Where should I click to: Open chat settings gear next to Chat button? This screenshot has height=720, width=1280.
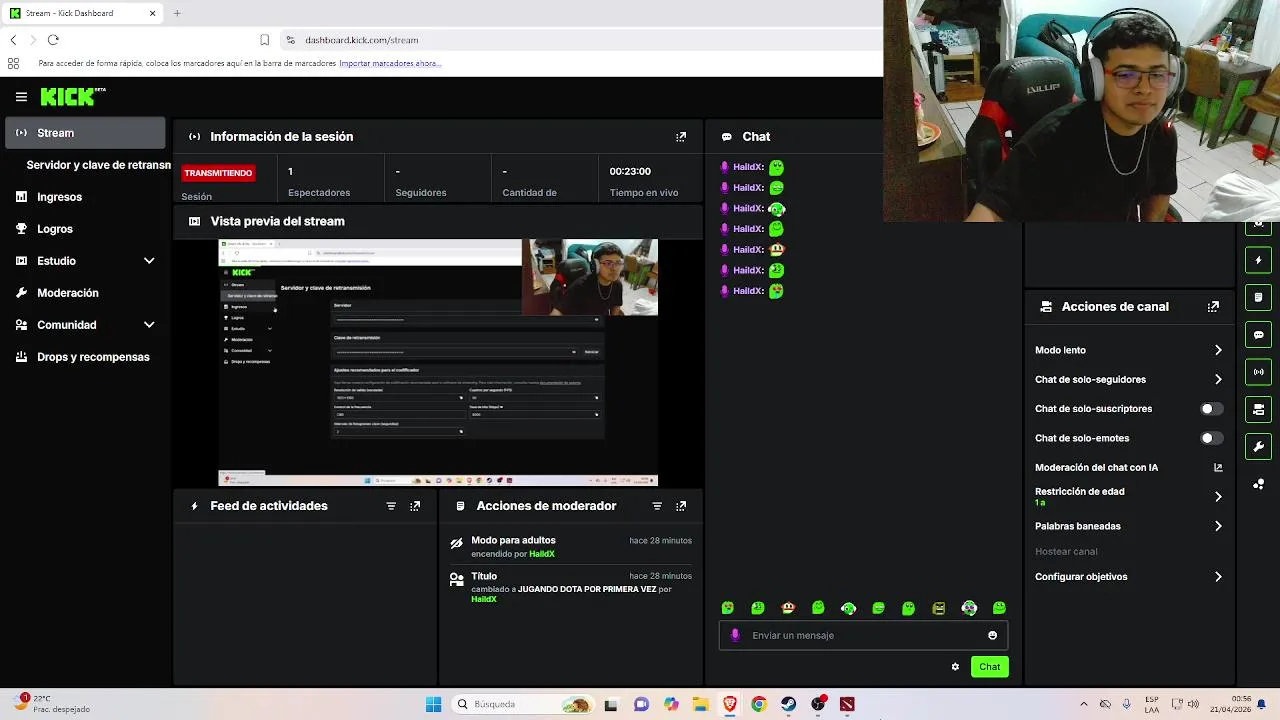(955, 667)
